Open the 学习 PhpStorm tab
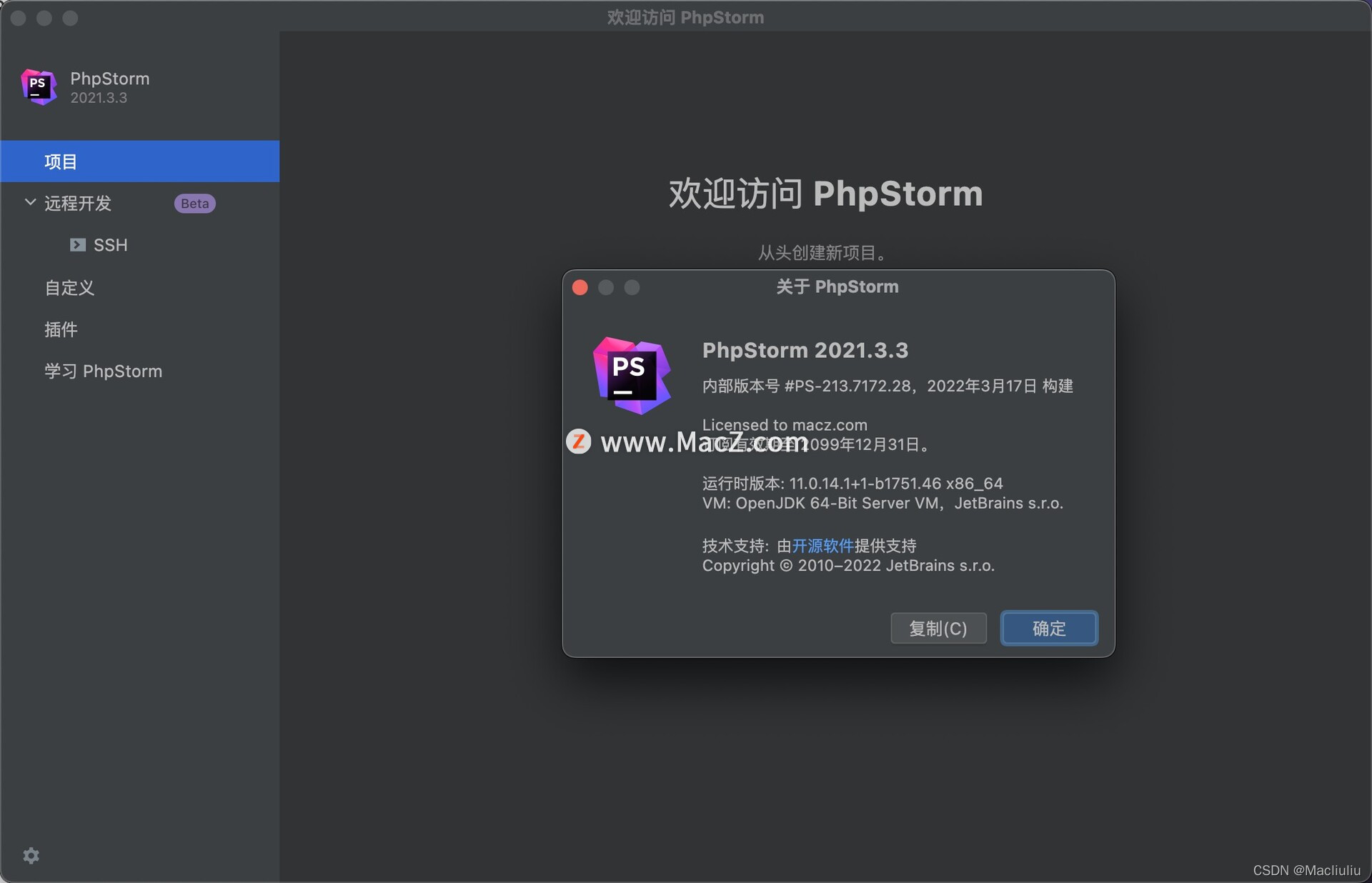 pos(103,371)
